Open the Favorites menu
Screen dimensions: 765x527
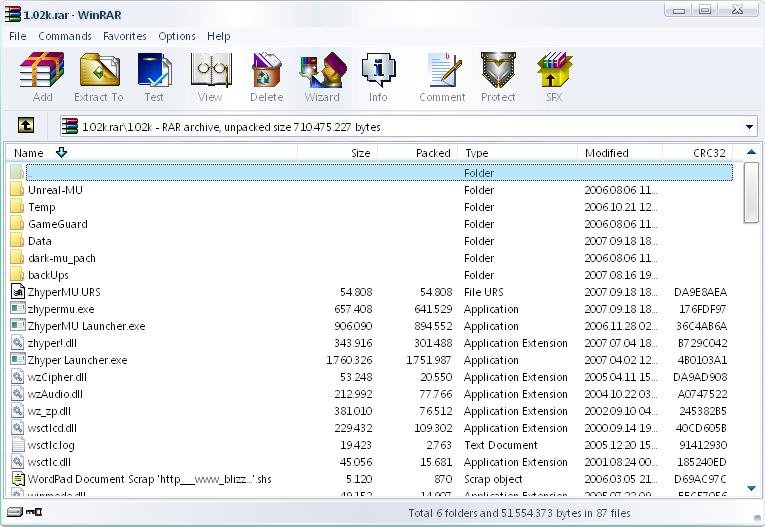[124, 36]
